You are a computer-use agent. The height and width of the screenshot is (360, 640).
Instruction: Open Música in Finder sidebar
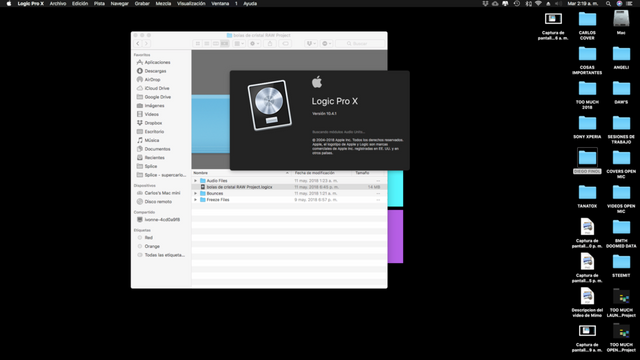point(151,140)
